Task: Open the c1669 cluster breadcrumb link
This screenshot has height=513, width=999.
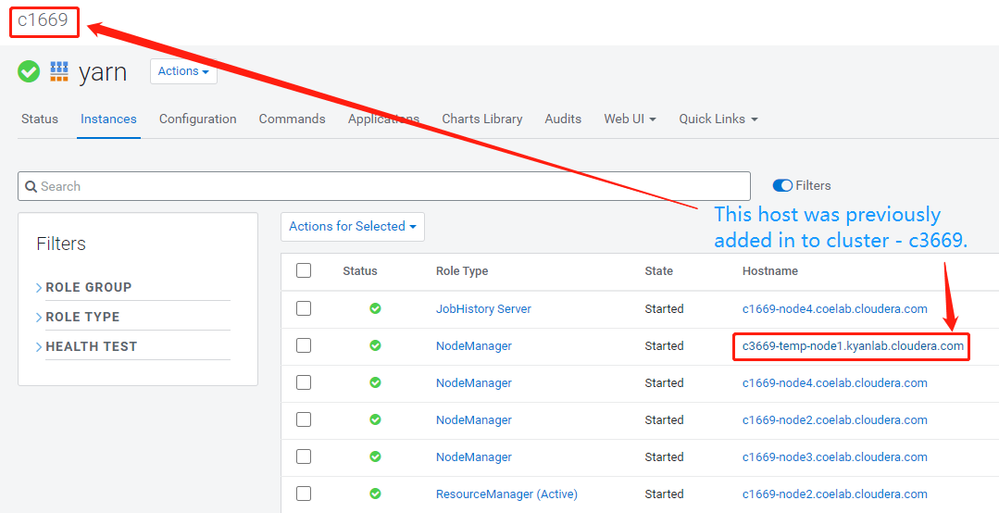Action: point(43,20)
